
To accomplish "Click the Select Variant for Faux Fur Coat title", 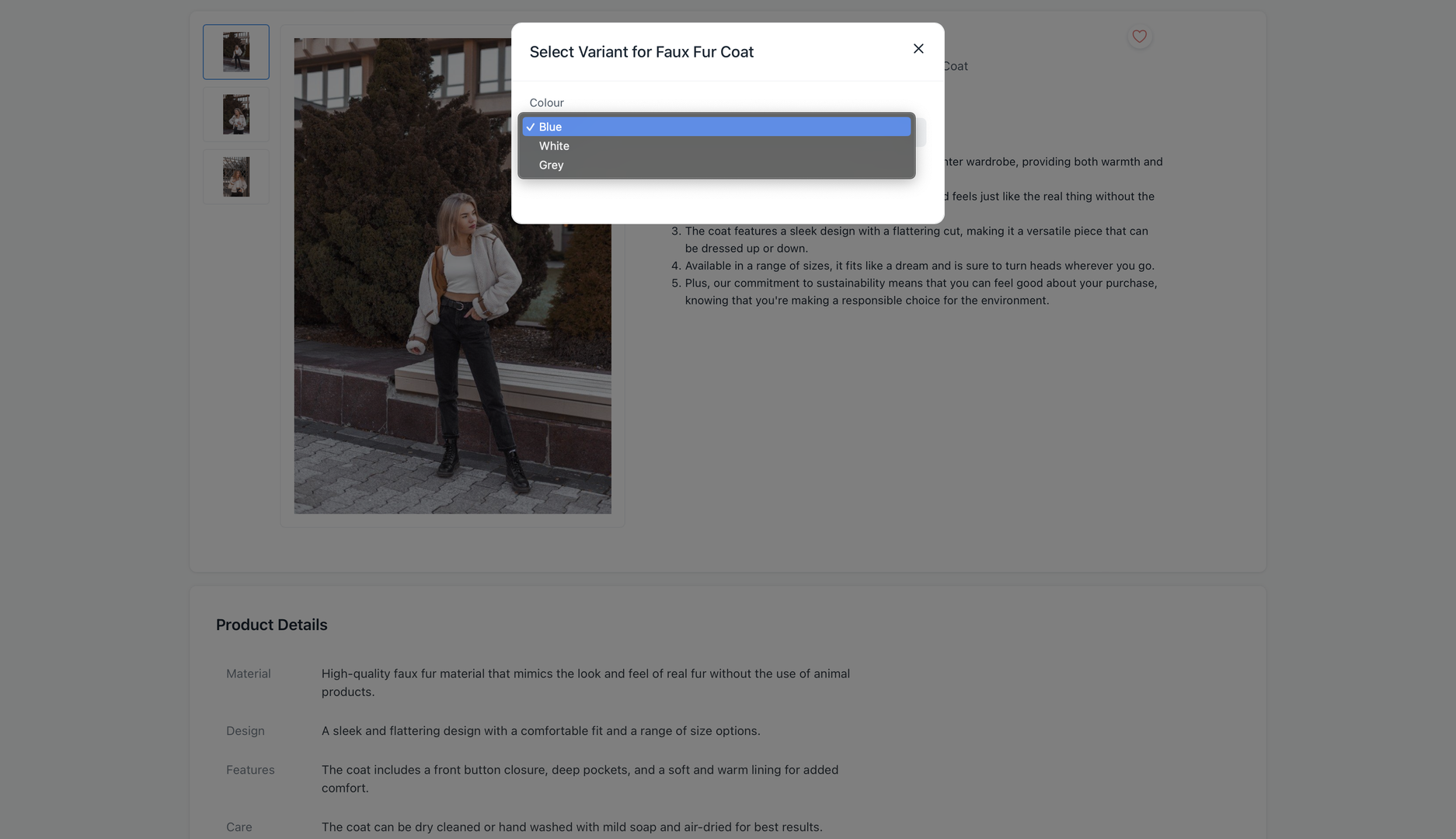I will click(x=641, y=52).
